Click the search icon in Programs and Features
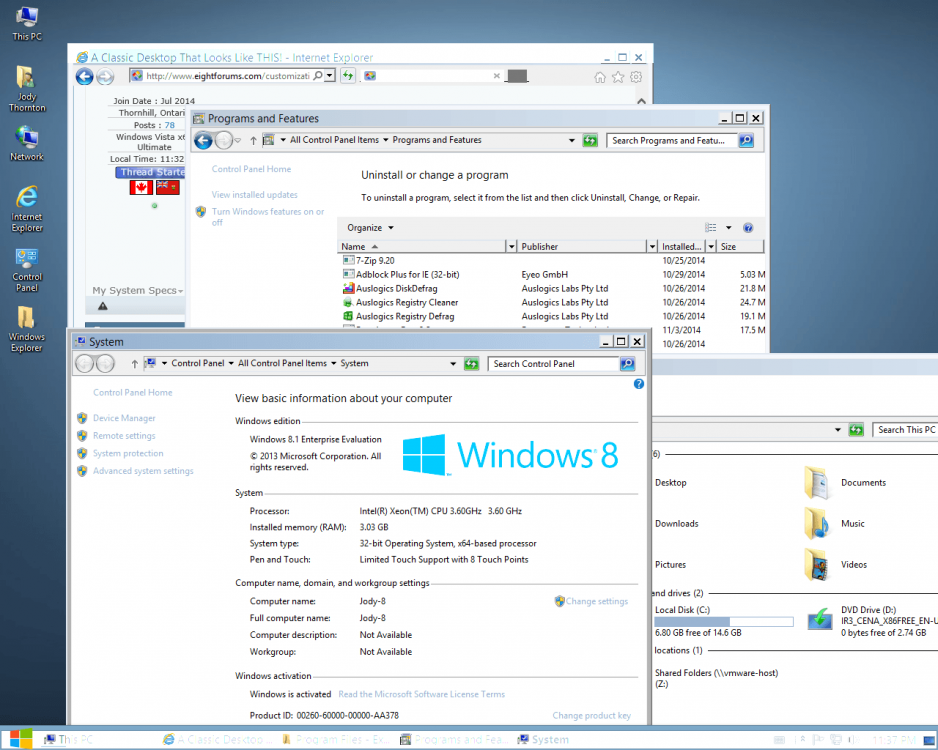Viewport: 938px width, 750px height. [x=746, y=141]
